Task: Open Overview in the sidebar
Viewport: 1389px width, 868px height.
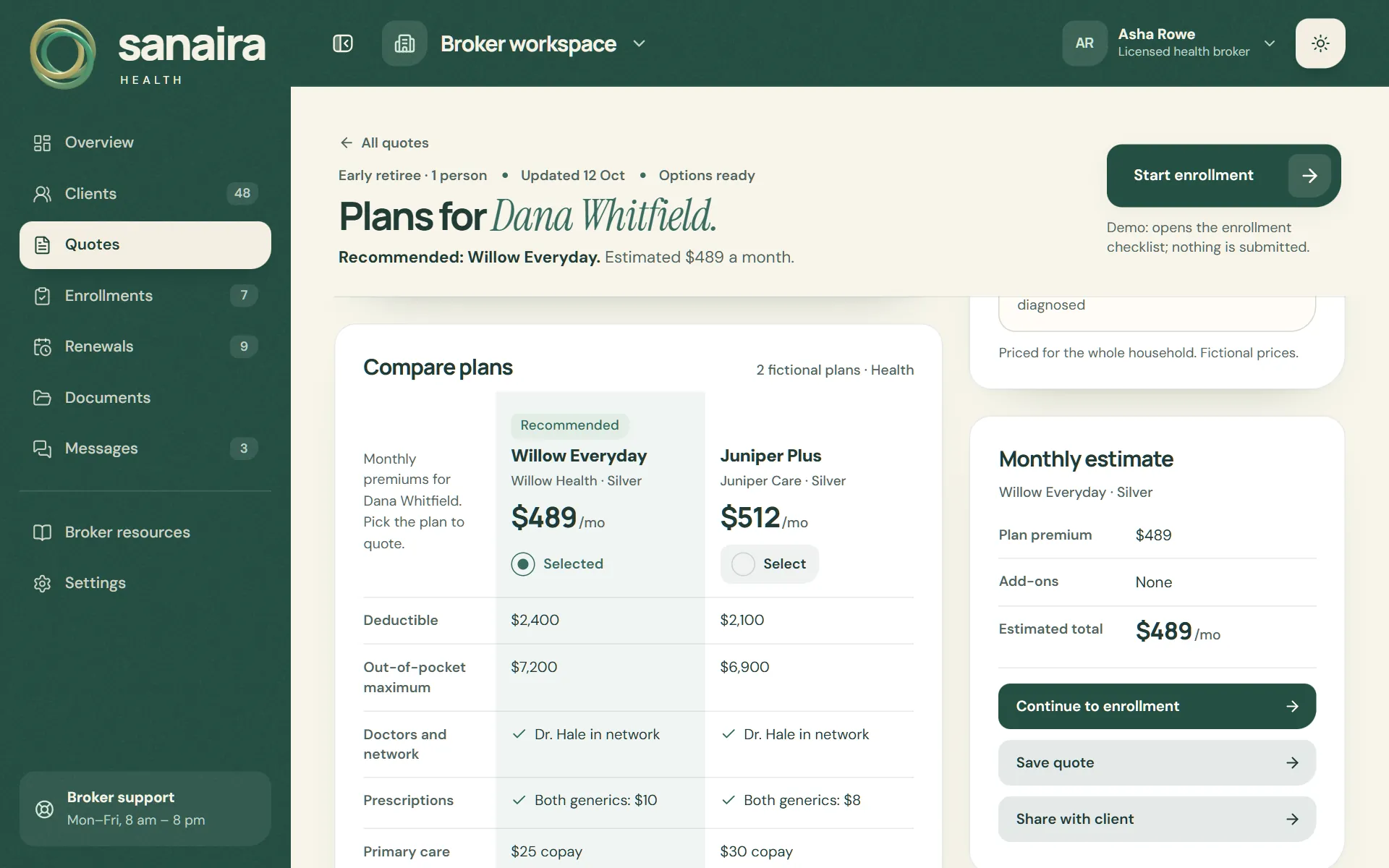Action: pyautogui.click(x=145, y=142)
